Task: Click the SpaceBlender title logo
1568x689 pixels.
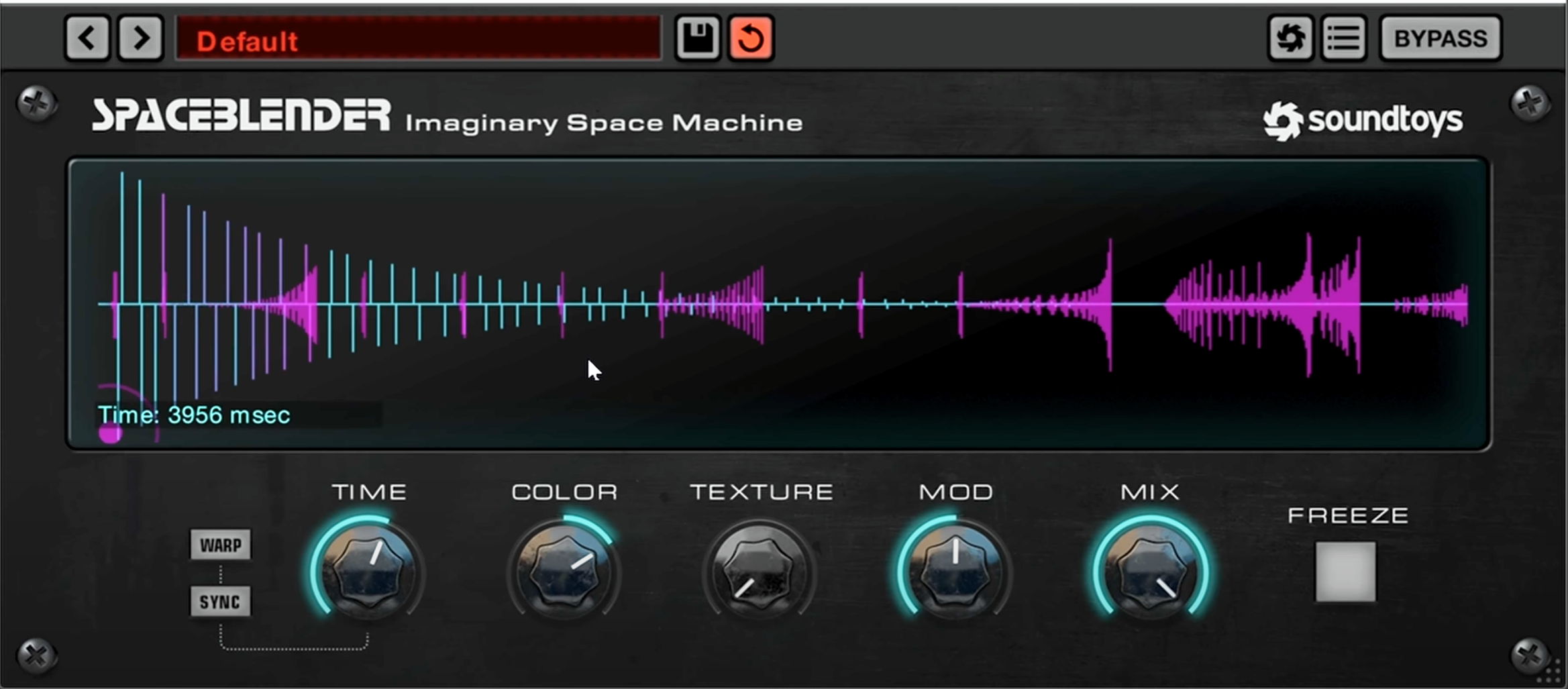Action: click(241, 115)
